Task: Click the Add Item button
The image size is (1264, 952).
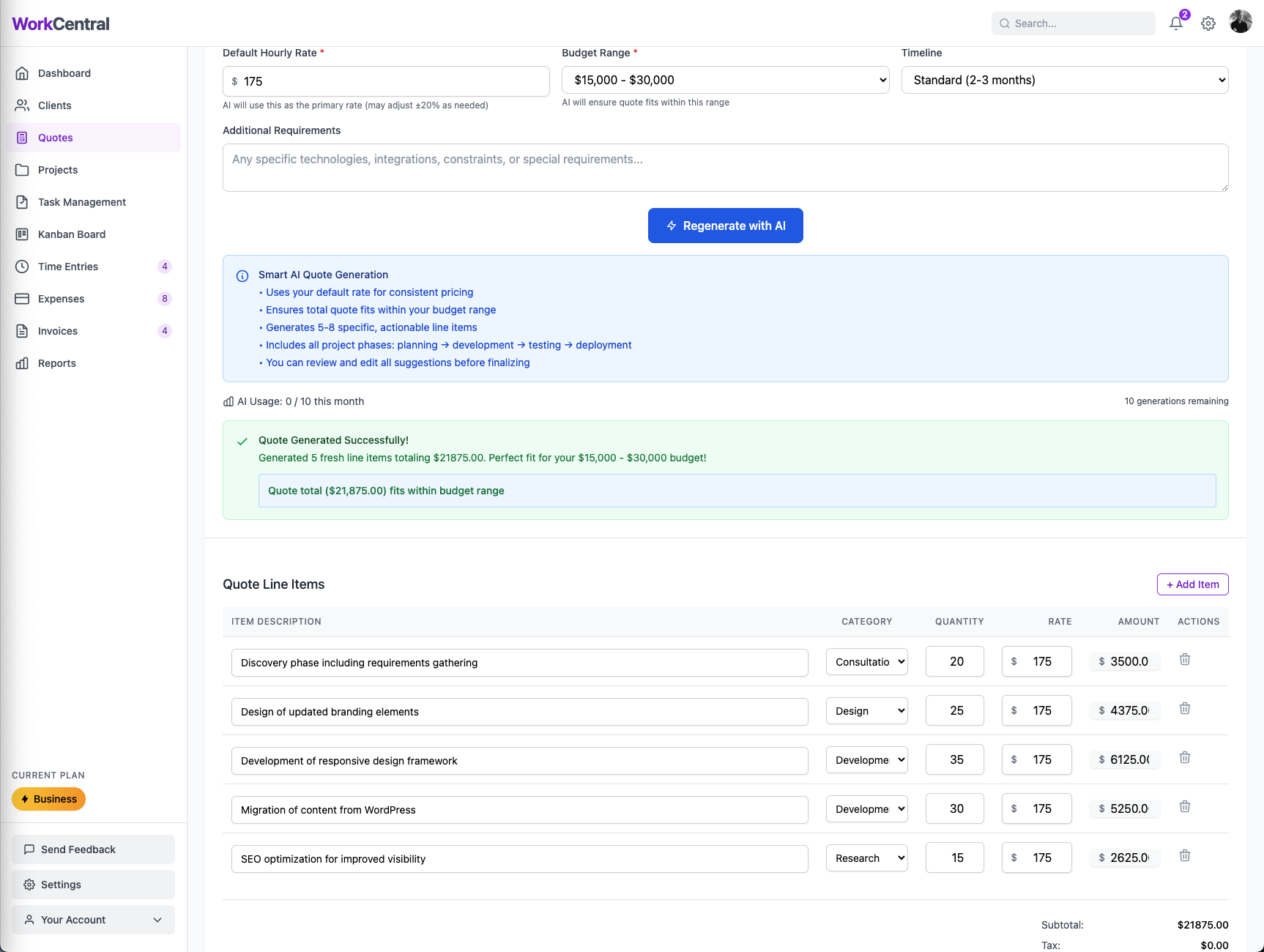Action: click(x=1192, y=584)
